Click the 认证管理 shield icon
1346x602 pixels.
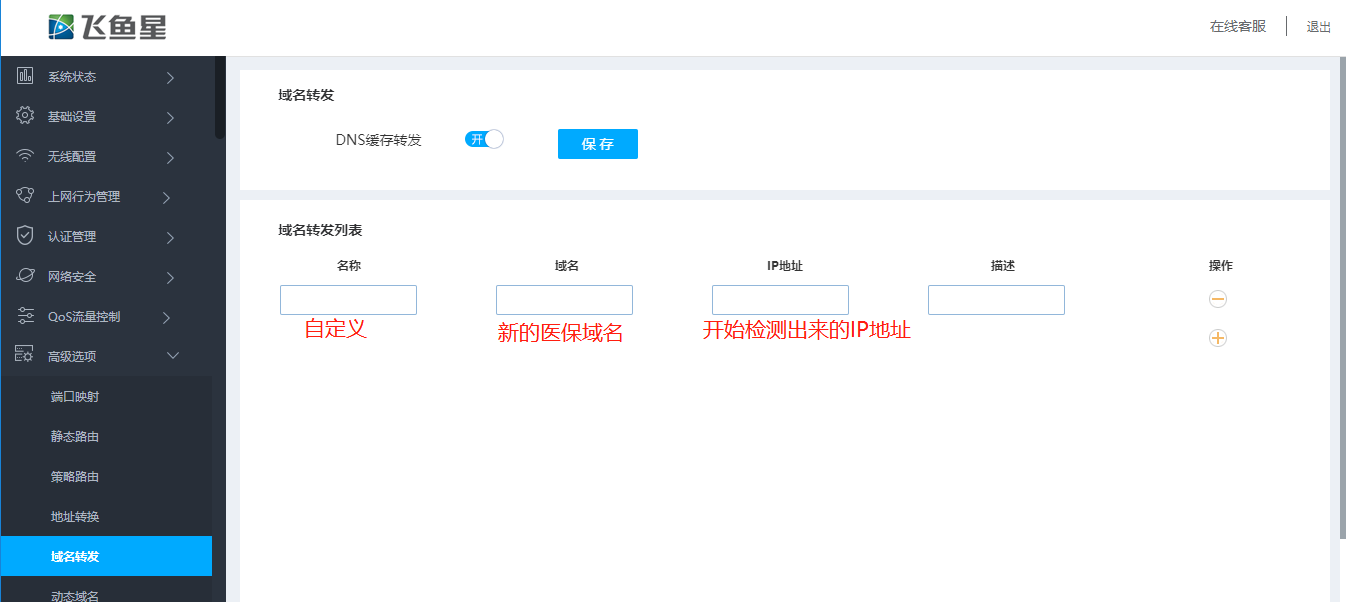click(x=26, y=236)
